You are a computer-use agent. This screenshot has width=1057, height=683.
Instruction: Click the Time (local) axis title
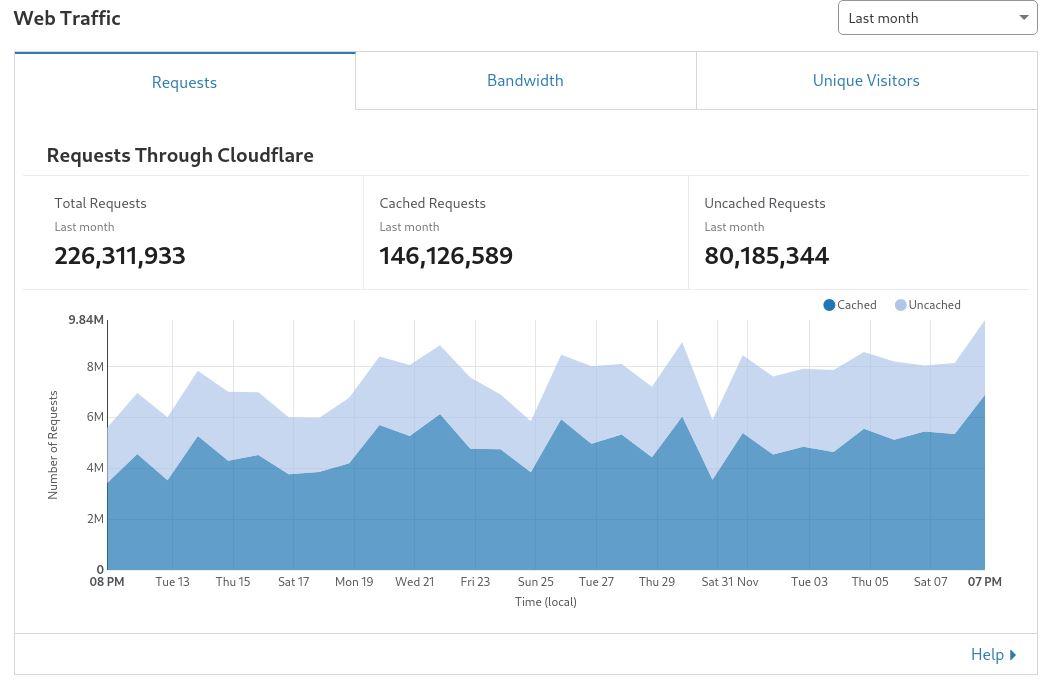(x=546, y=602)
